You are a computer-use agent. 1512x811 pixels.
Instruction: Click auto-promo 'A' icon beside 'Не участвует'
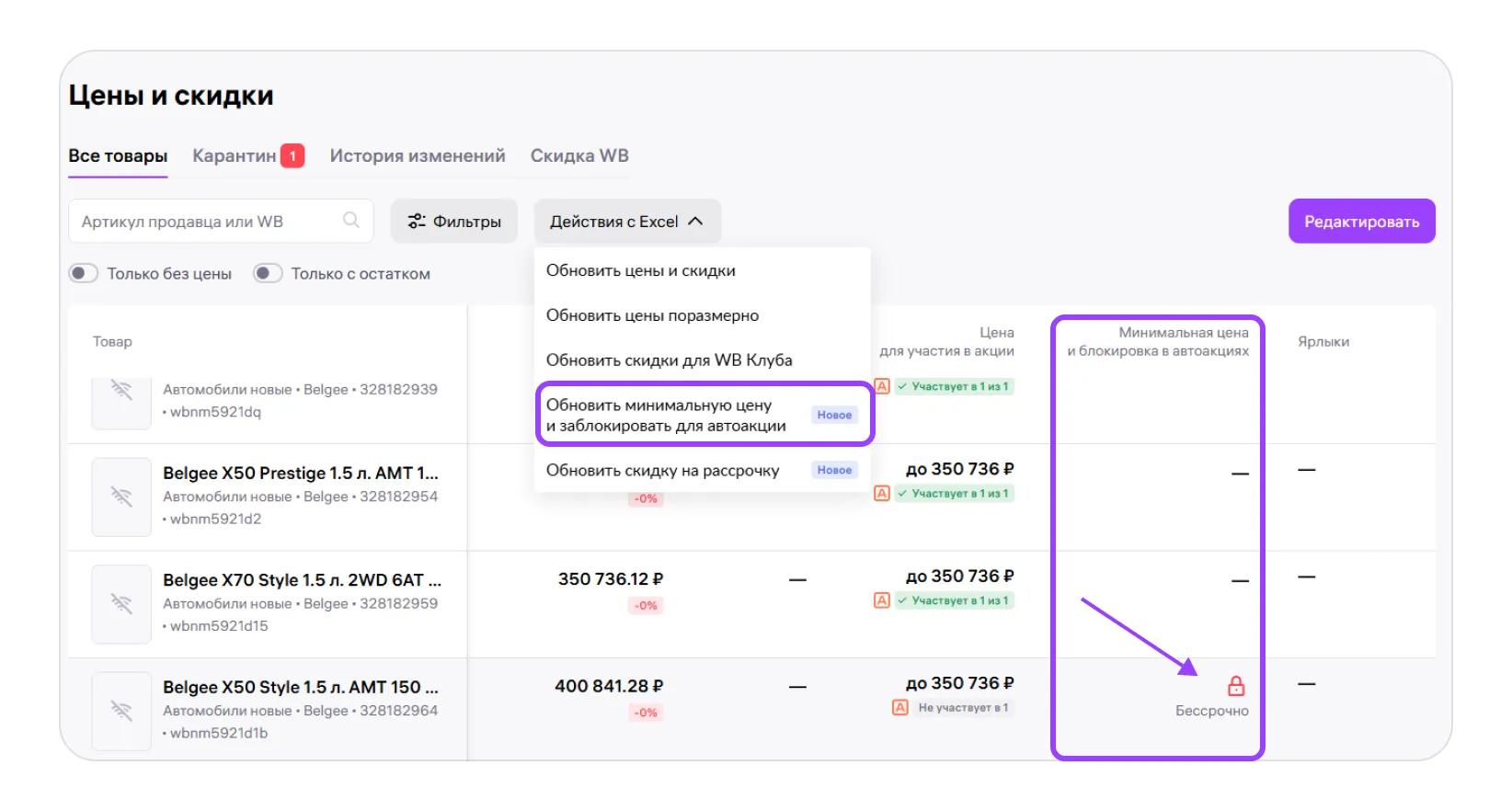click(x=899, y=707)
